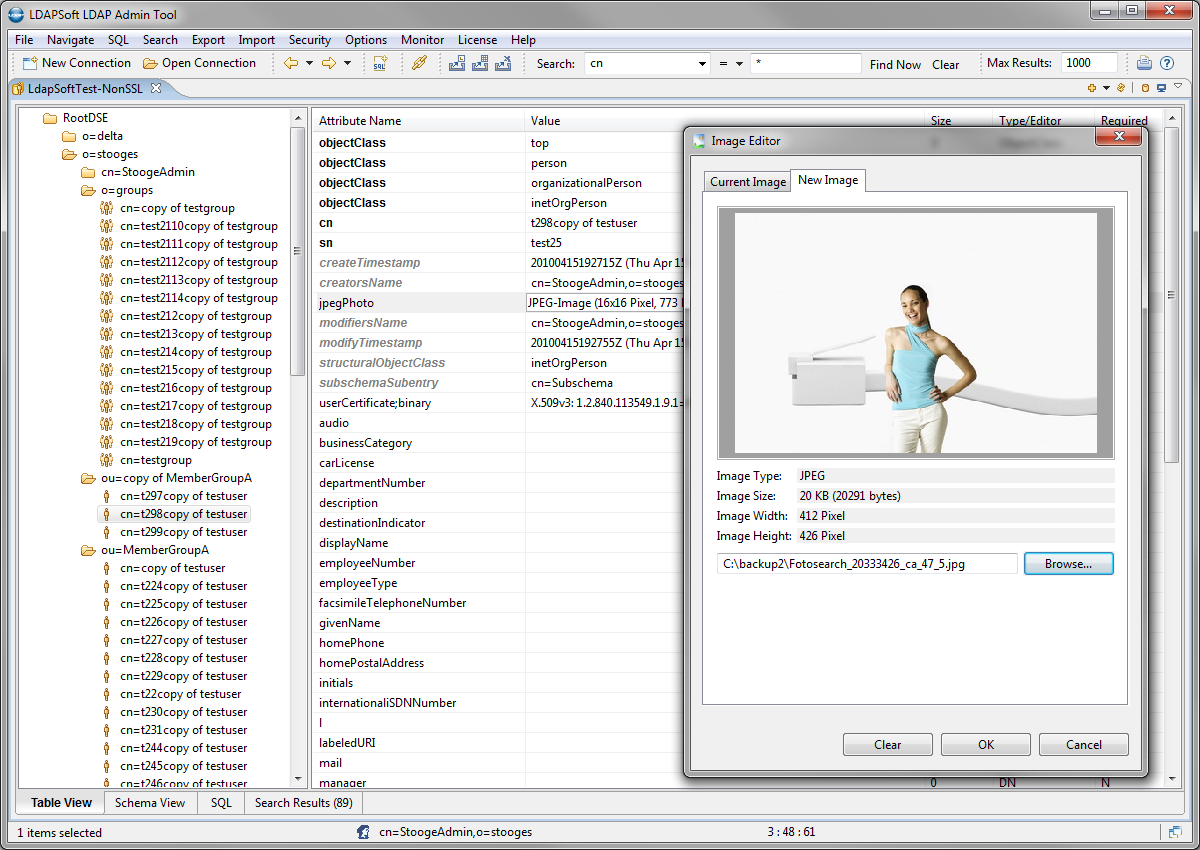Click the Open Connection folder icon
Image resolution: width=1200 pixels, height=850 pixels.
pos(150,63)
